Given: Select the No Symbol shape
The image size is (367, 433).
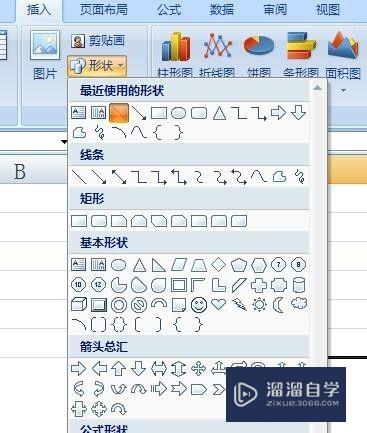Looking at the screenshot, I should click(139, 305).
